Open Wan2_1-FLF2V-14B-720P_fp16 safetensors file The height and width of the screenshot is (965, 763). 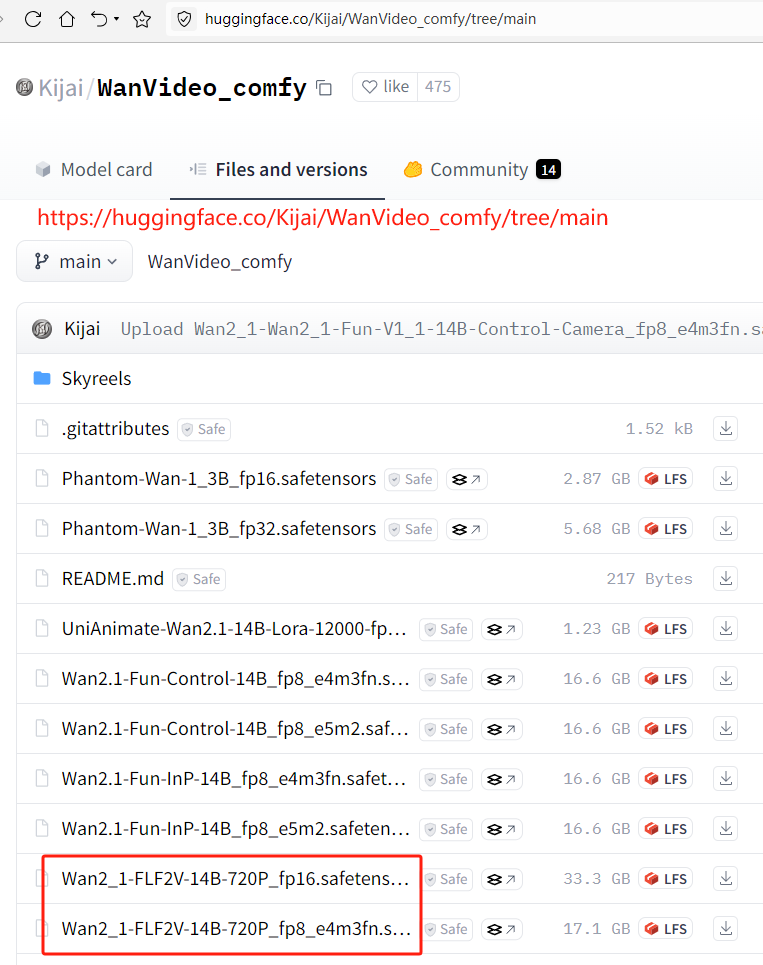click(x=235, y=879)
